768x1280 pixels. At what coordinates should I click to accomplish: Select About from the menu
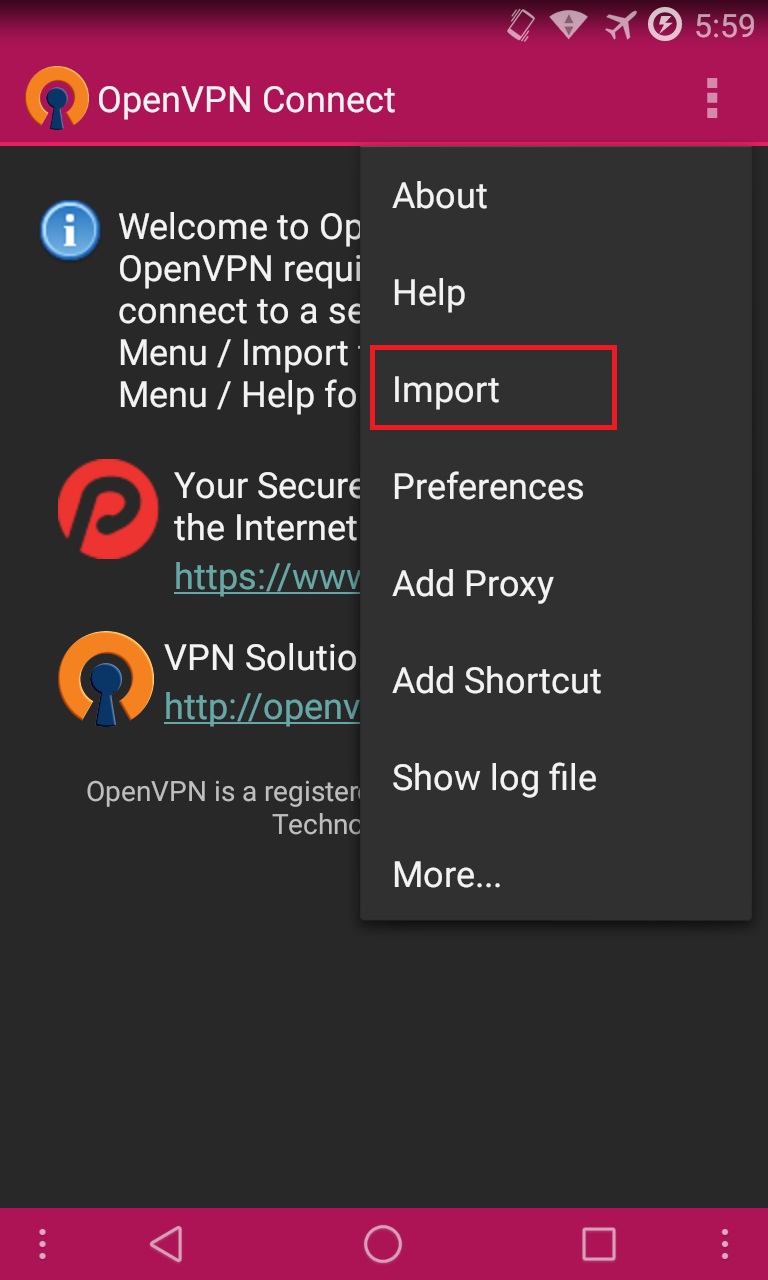440,196
